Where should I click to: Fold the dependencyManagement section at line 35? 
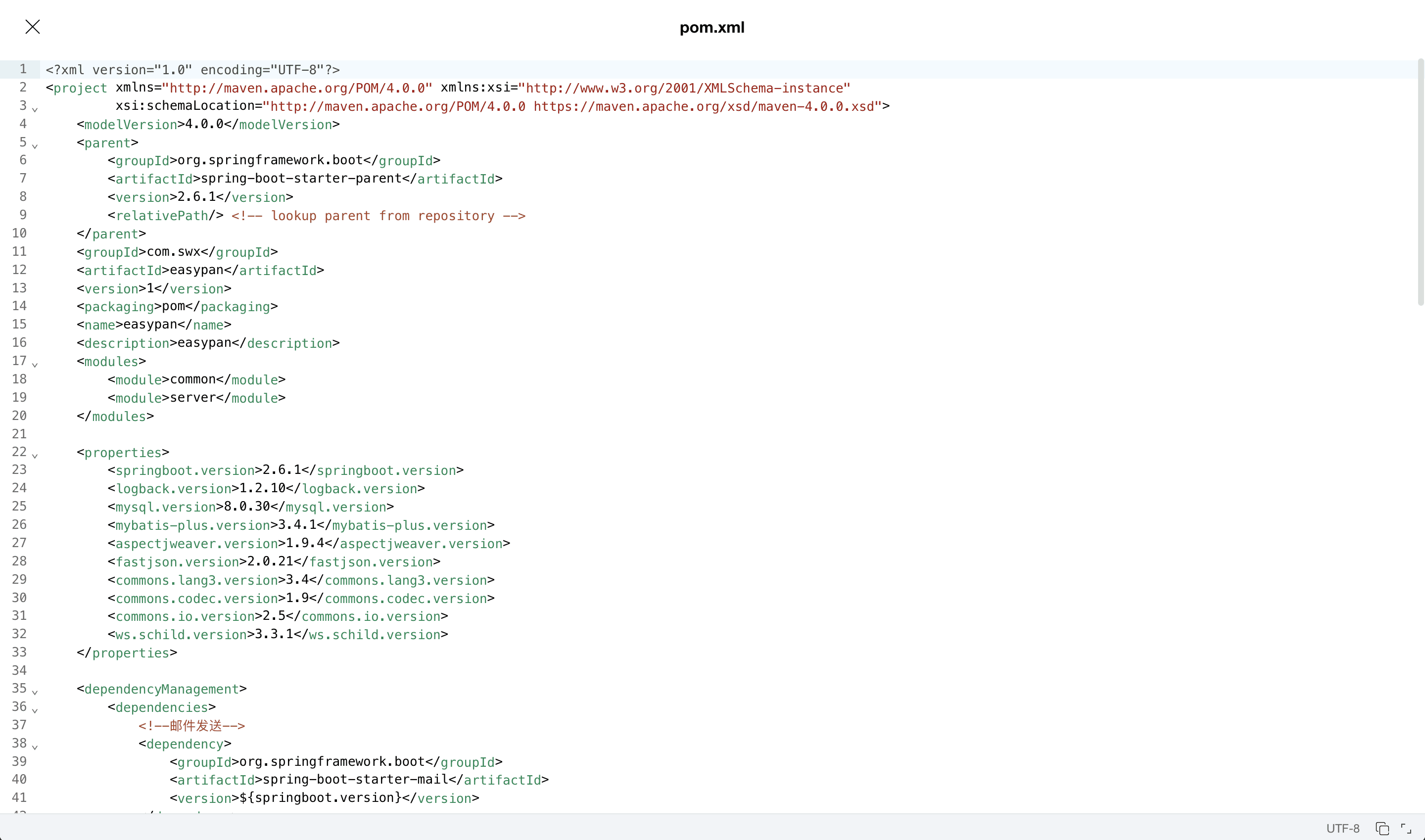(x=35, y=692)
